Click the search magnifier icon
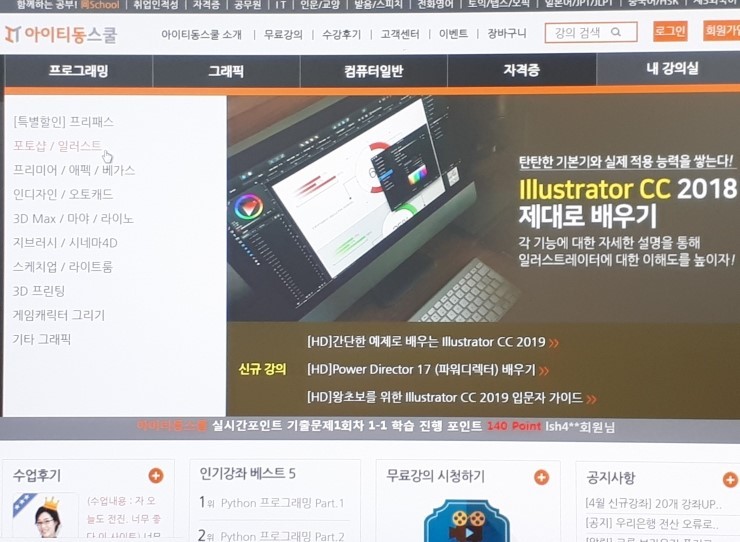This screenshot has width=740, height=542. point(616,32)
